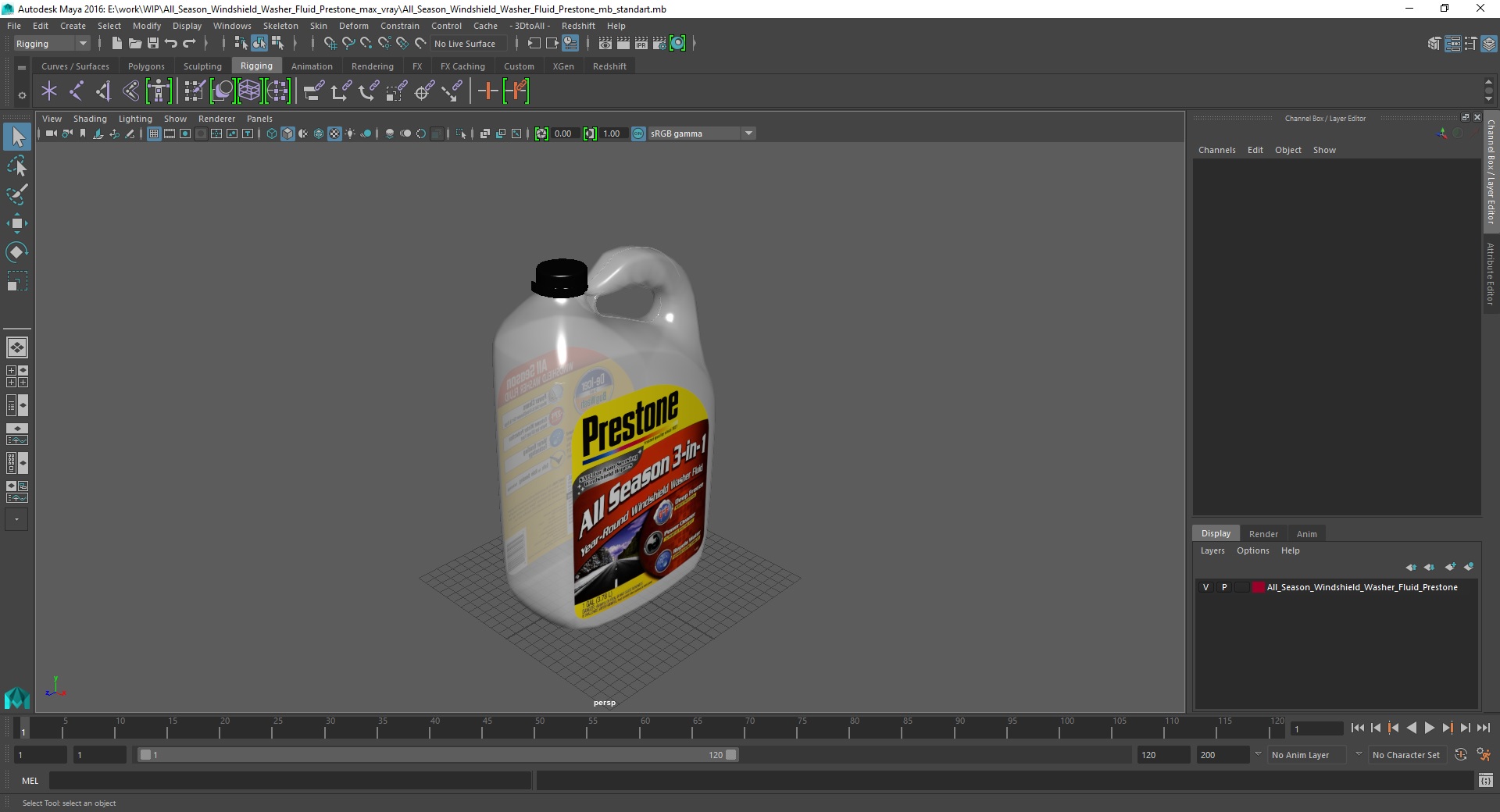Activate the Lasso select tool
Viewport: 1500px width, 812px height.
(17, 166)
